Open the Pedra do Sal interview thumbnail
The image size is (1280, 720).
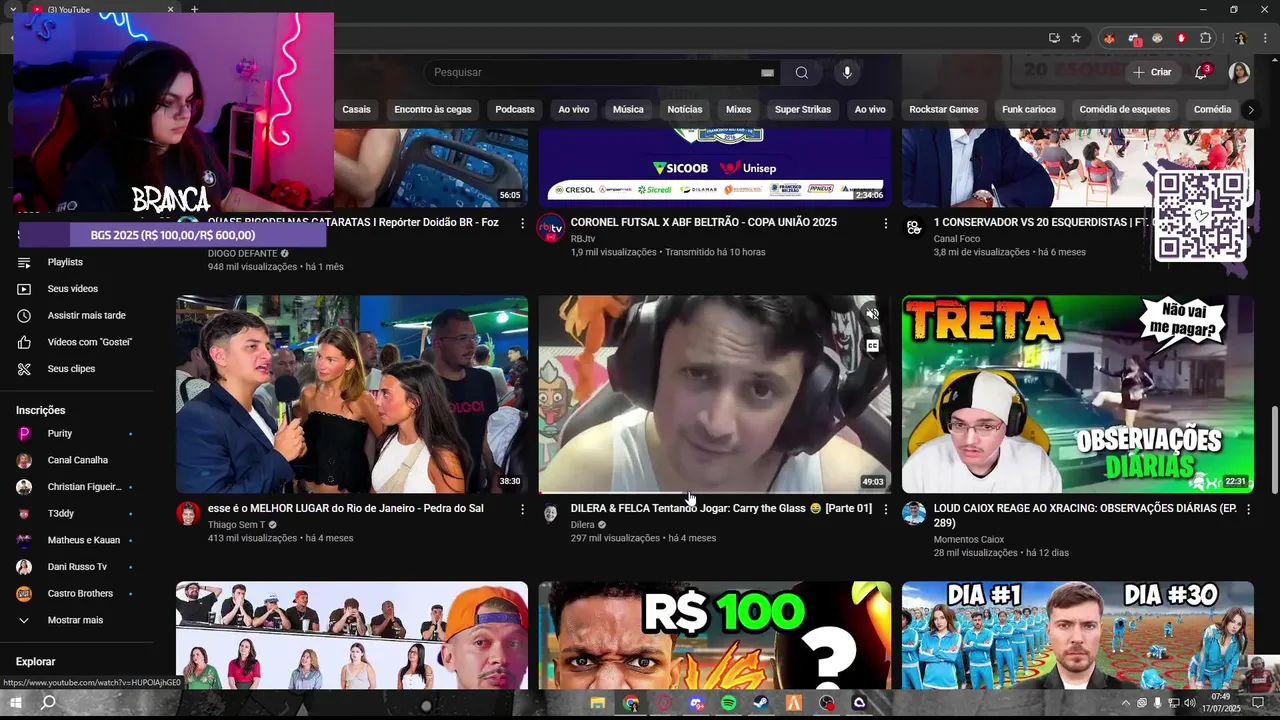coord(352,394)
